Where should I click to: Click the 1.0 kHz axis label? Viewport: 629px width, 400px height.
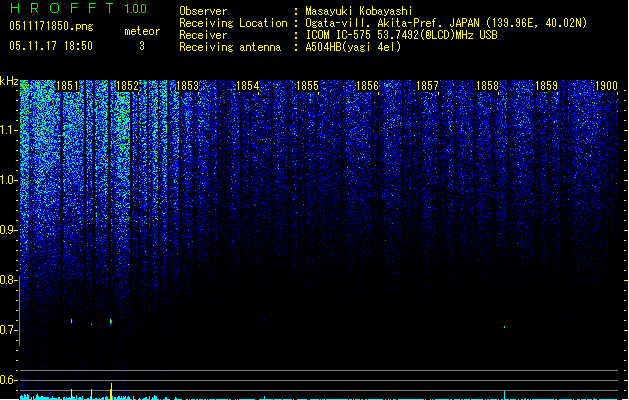(9, 180)
